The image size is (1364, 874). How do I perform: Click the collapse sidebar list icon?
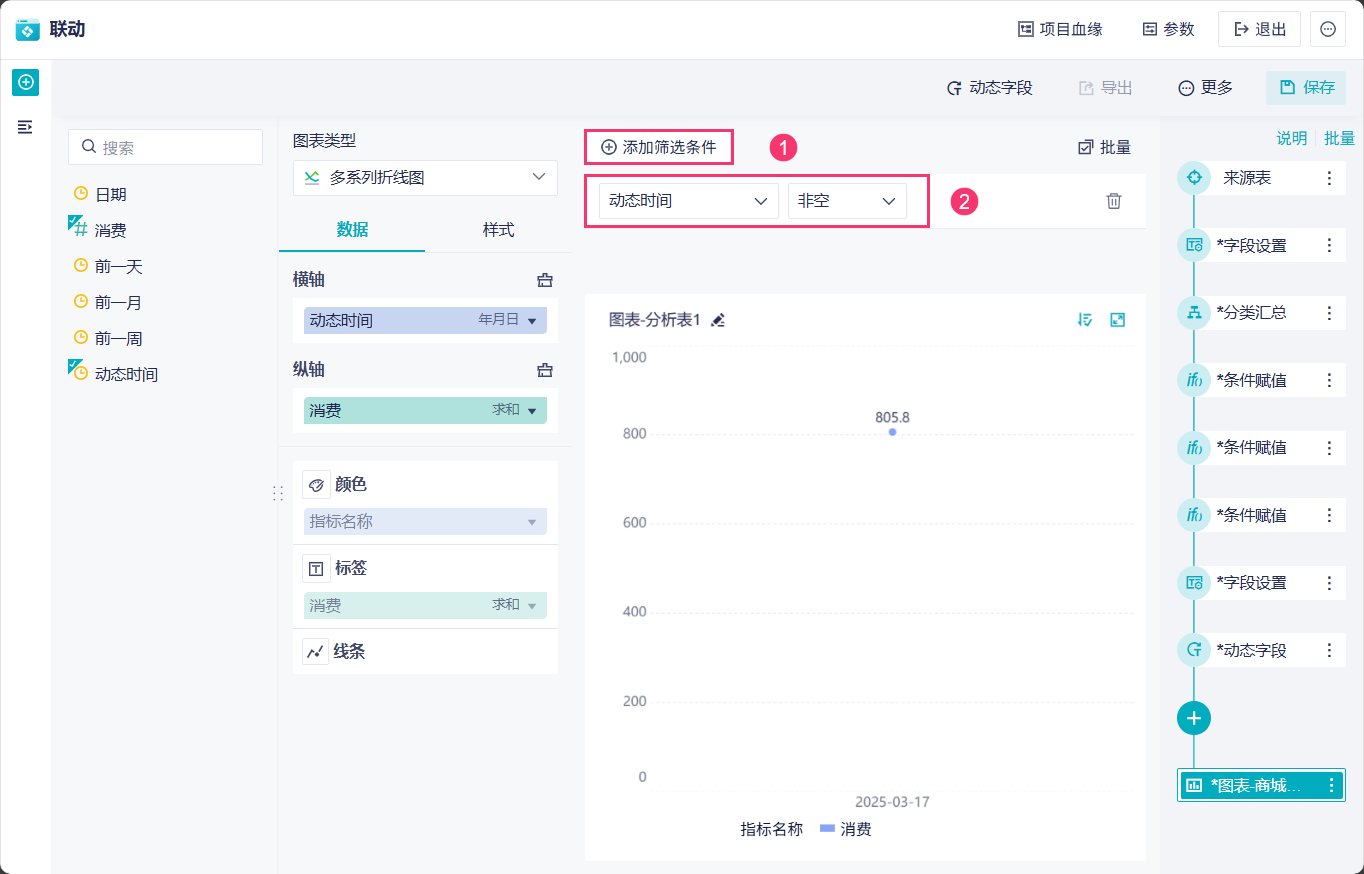[x=25, y=127]
